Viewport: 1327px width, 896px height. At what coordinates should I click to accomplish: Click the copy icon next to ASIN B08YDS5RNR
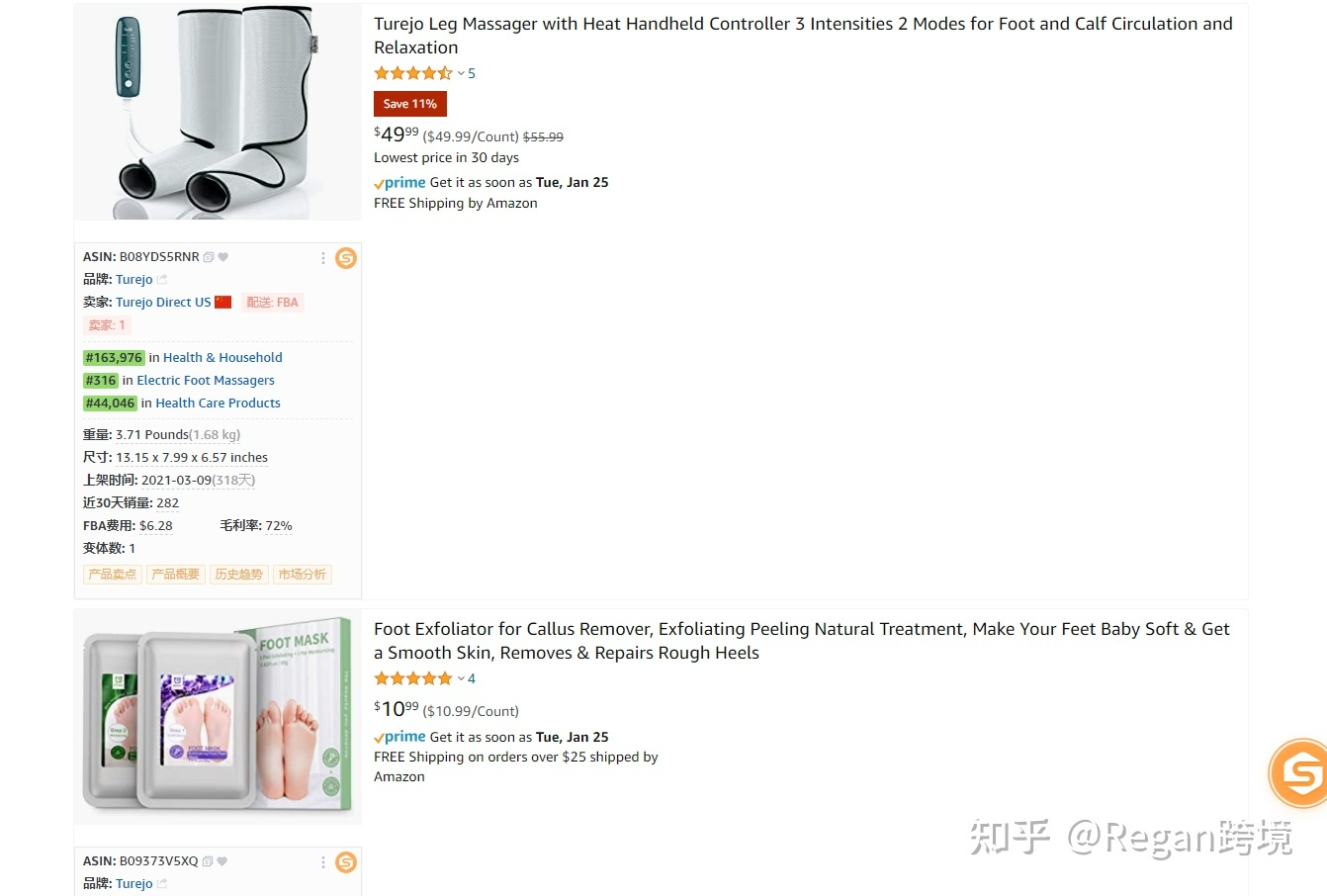(x=208, y=256)
